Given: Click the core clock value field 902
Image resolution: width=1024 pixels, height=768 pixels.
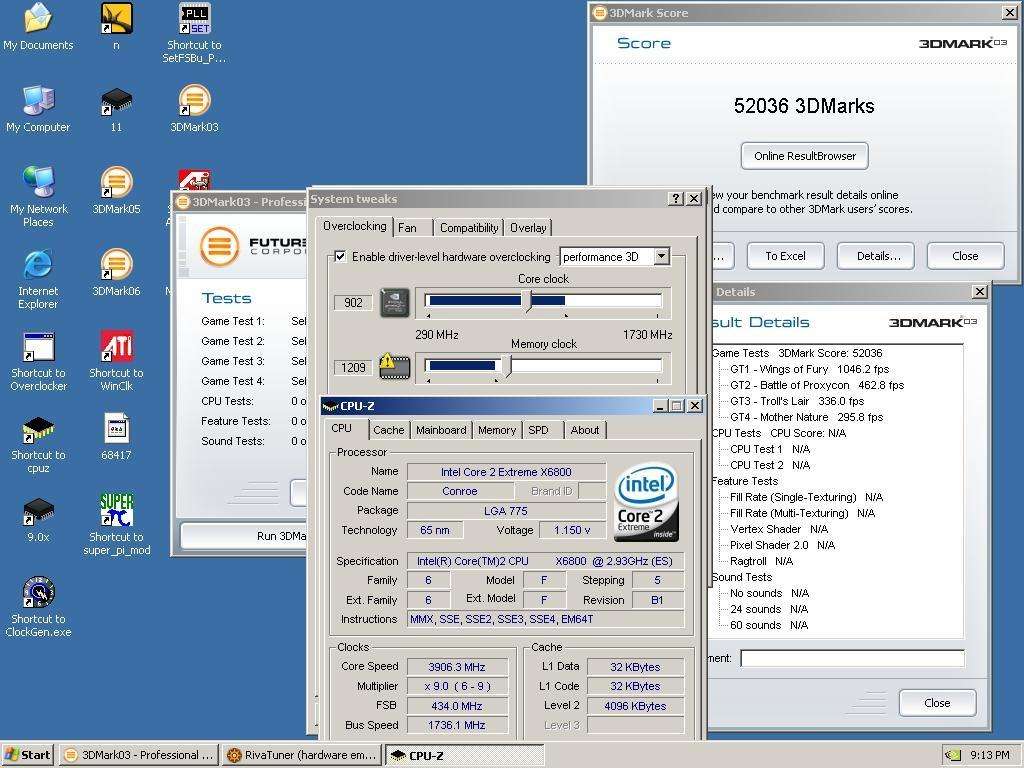Looking at the screenshot, I should pos(353,302).
